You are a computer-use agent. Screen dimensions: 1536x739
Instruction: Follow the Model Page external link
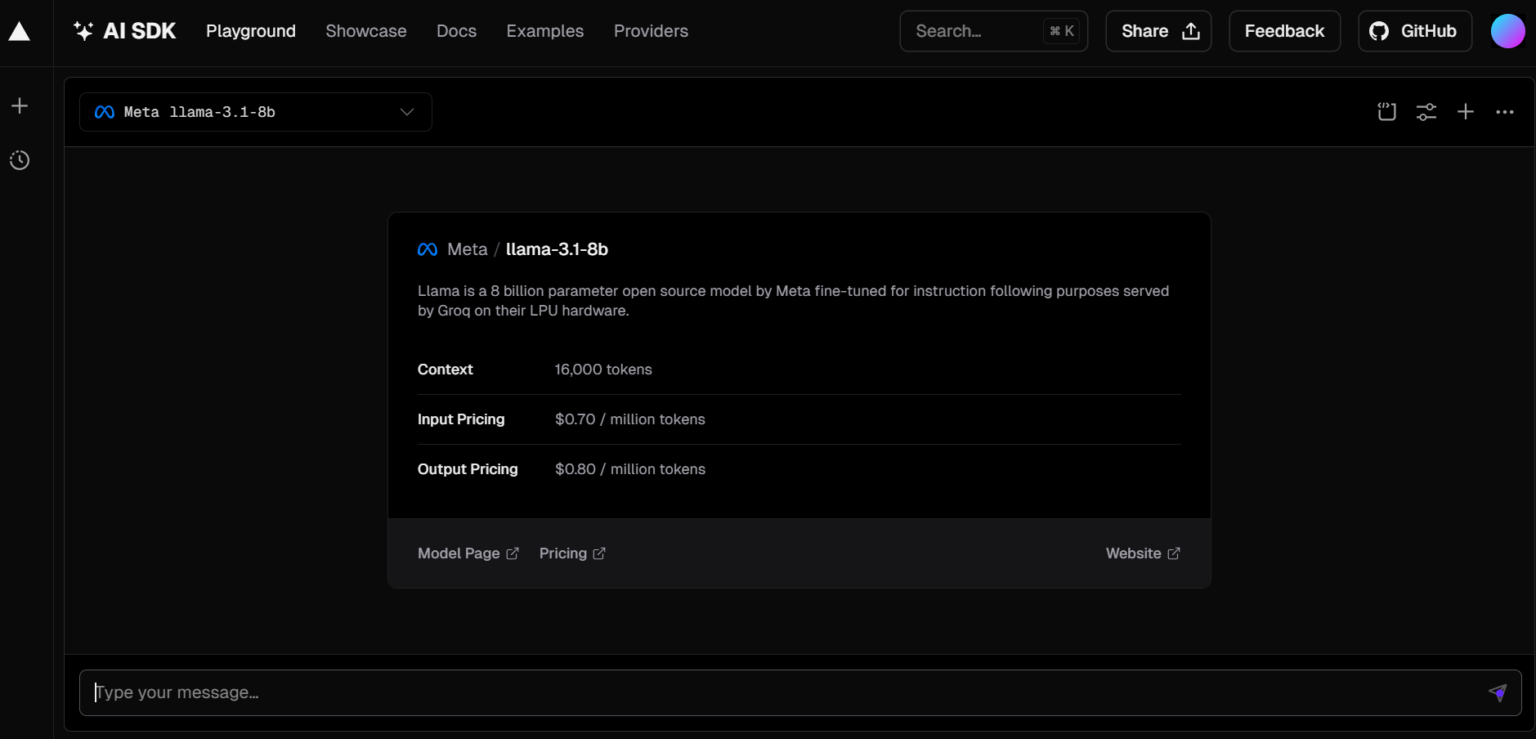[x=468, y=553]
